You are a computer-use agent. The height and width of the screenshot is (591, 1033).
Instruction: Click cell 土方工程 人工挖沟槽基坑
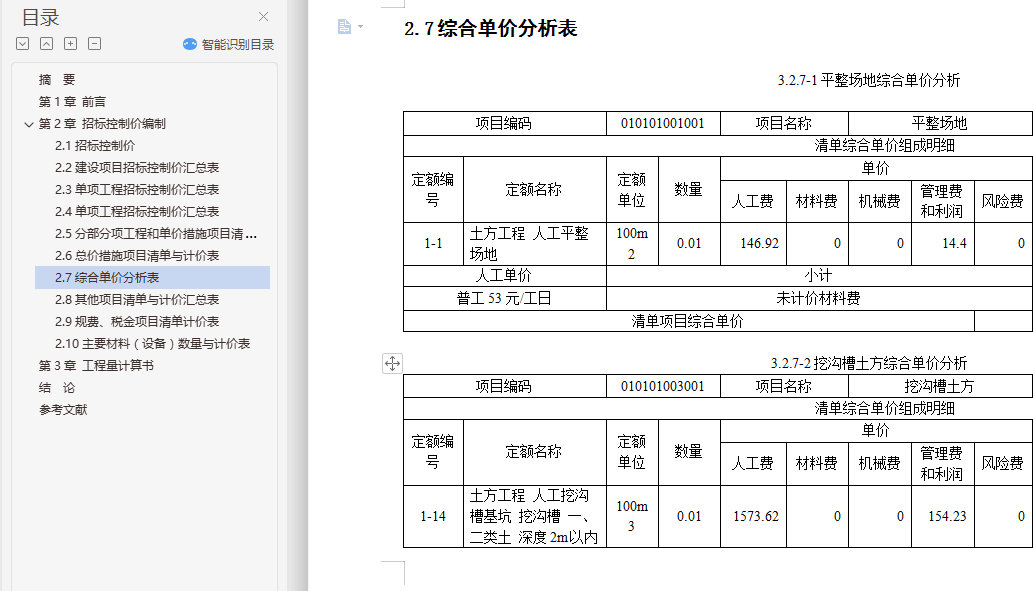click(534, 517)
